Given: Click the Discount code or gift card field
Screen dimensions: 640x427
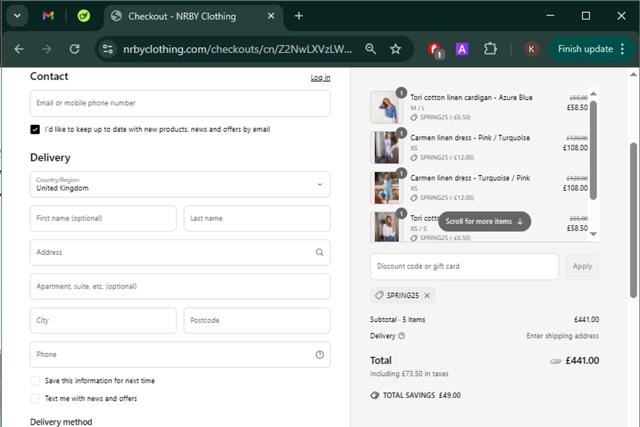Looking at the screenshot, I should [x=464, y=267].
